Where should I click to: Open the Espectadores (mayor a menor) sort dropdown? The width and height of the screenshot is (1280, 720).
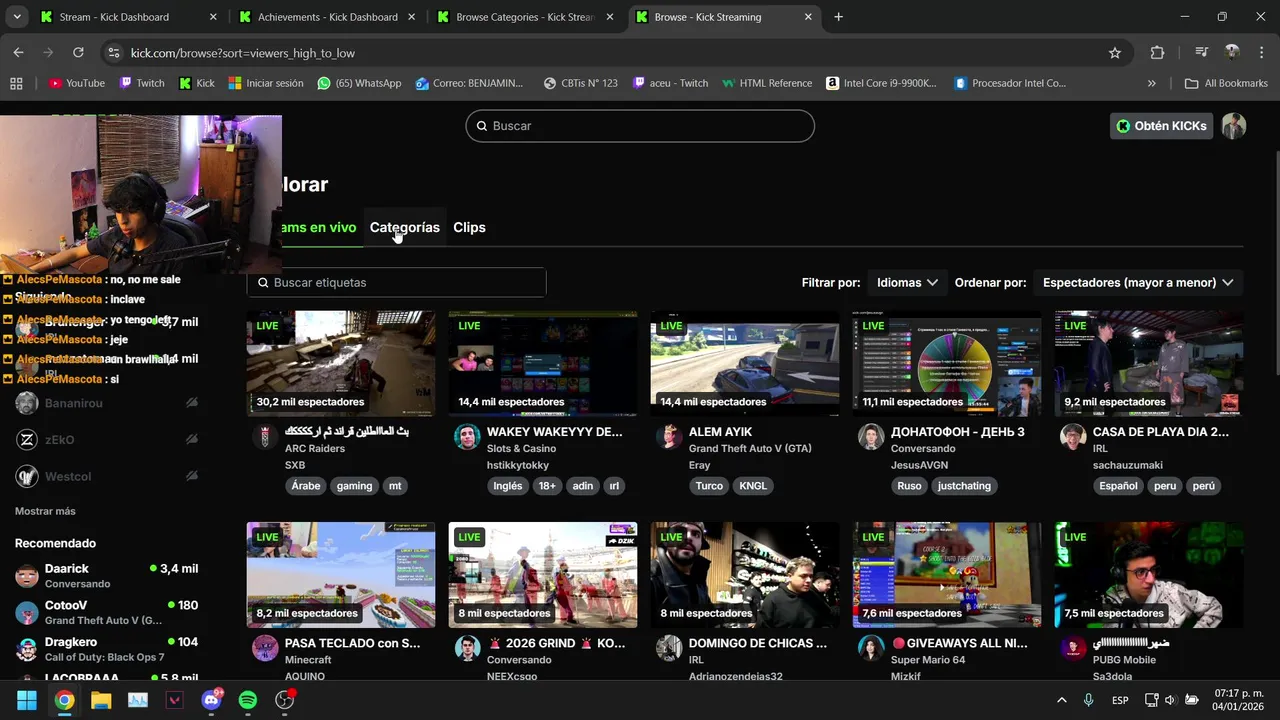pos(1138,282)
